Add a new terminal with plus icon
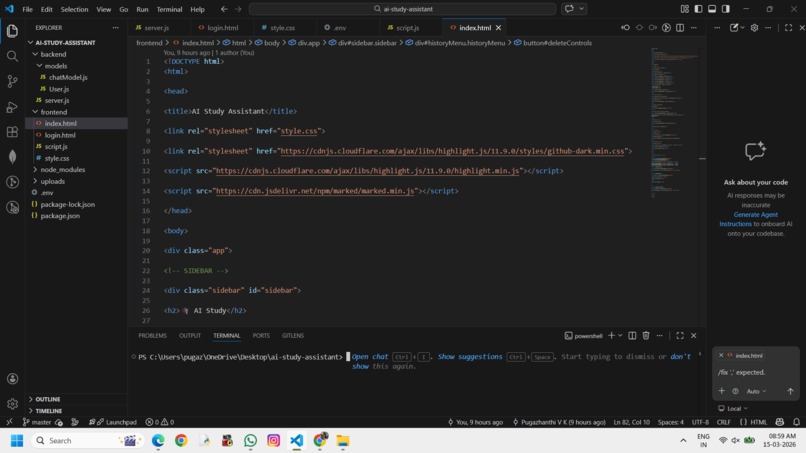 pyautogui.click(x=611, y=336)
